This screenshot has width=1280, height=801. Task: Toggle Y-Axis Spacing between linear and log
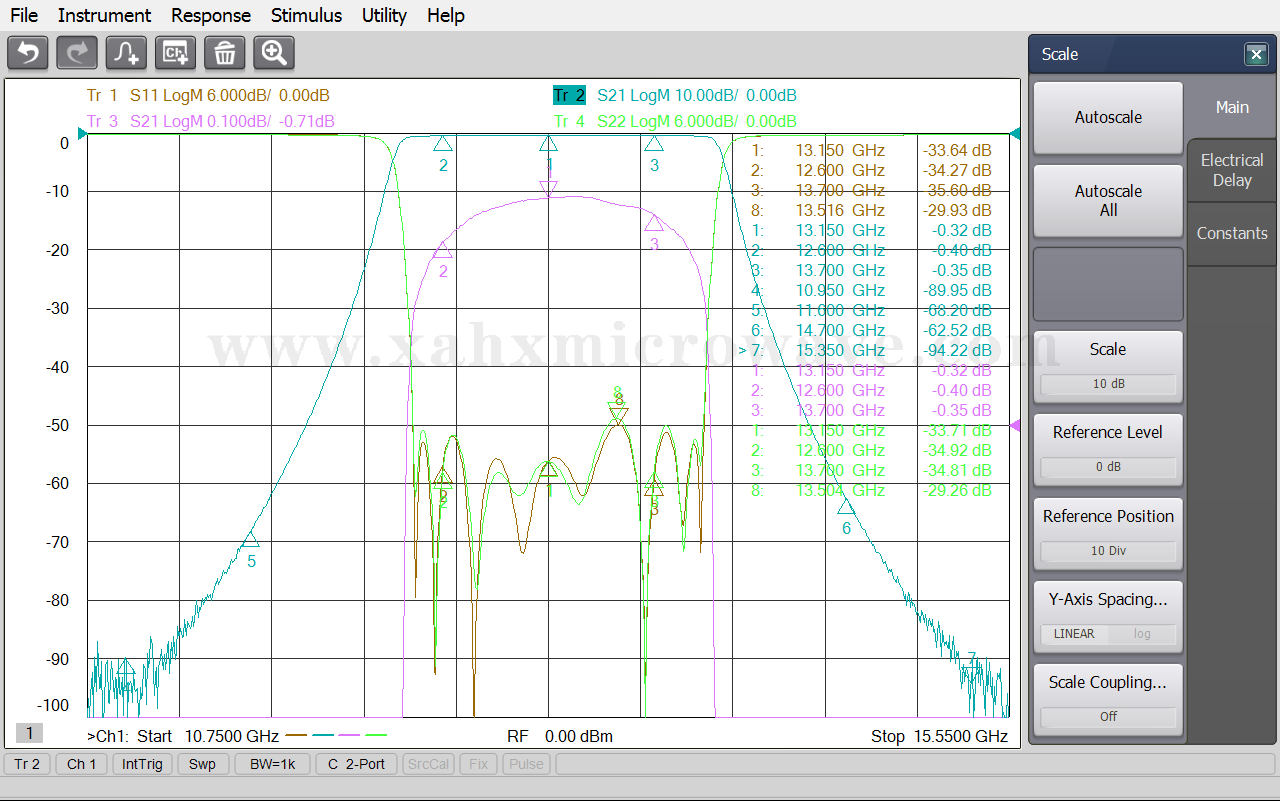coord(1108,633)
